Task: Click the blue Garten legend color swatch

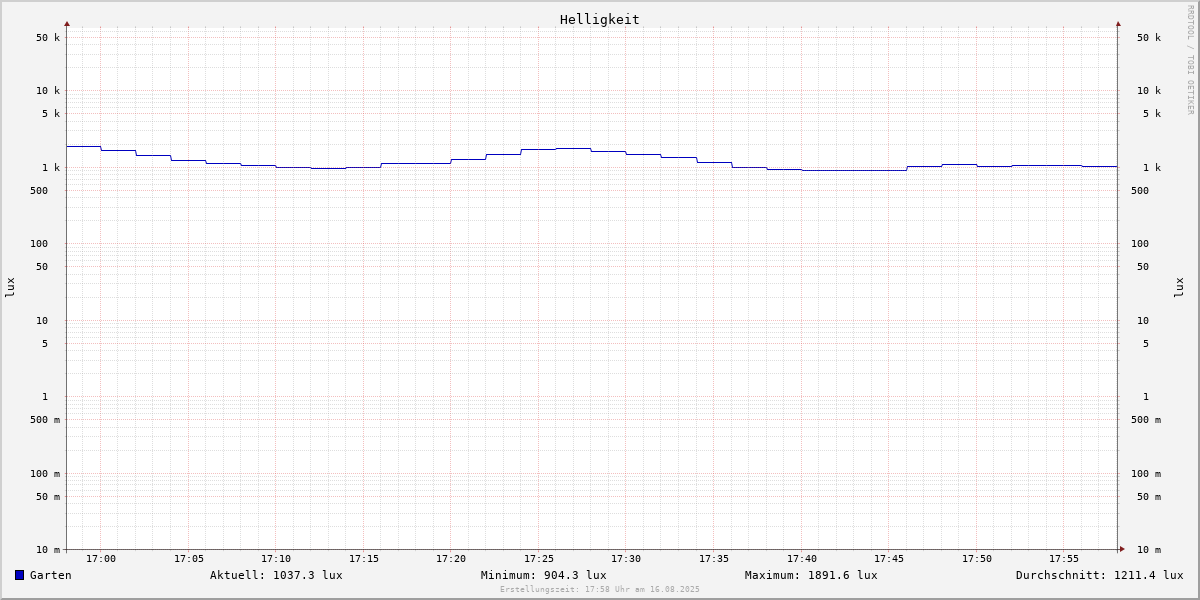Action: coord(19,575)
